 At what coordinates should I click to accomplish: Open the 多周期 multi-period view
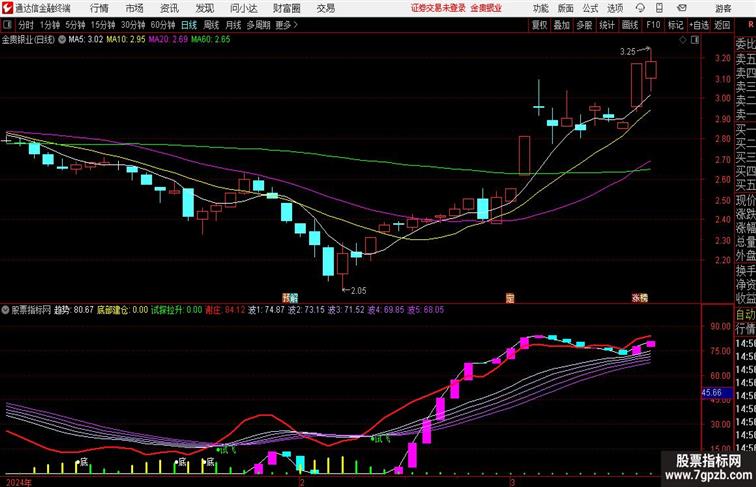coord(258,25)
